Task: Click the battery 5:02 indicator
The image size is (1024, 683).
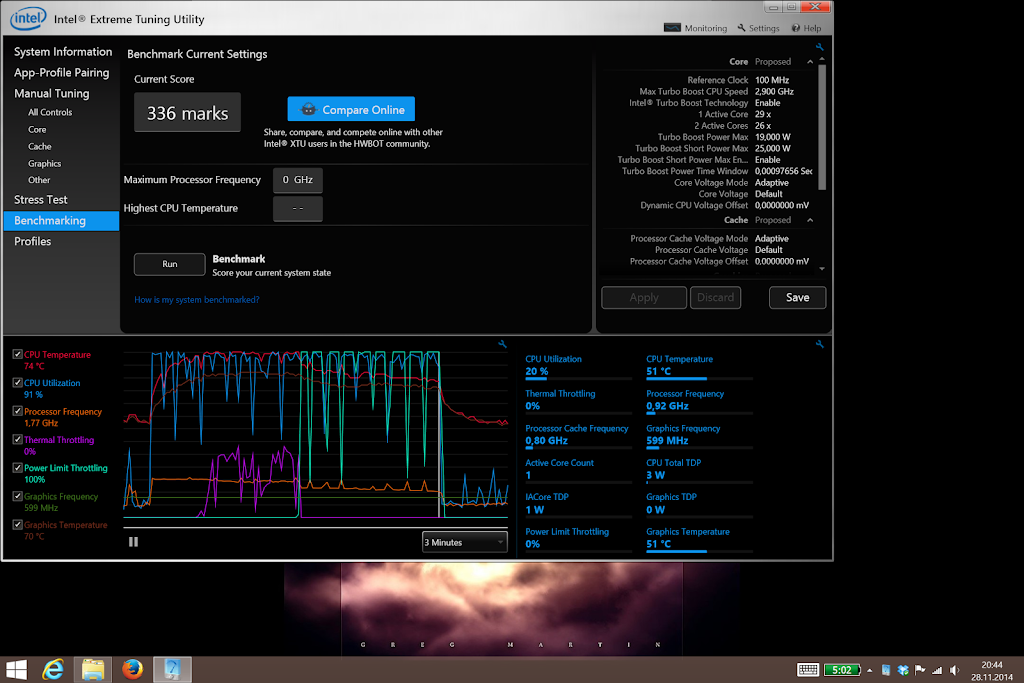Action: pos(842,670)
